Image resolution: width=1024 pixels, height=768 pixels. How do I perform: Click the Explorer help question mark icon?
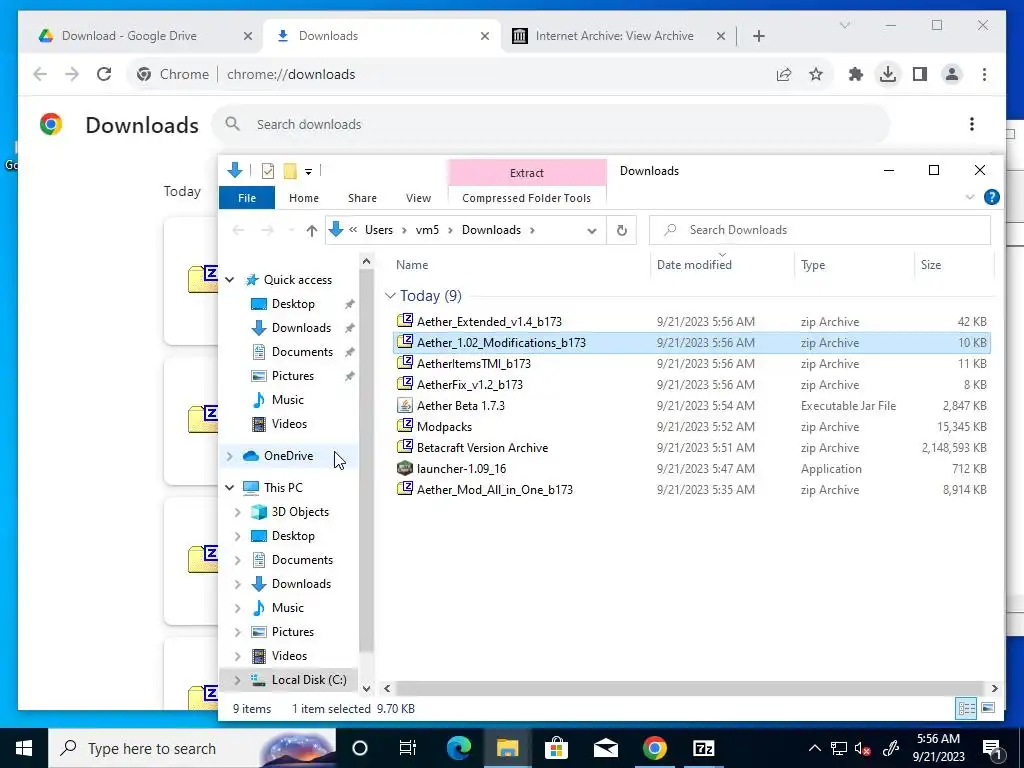pyautogui.click(x=991, y=197)
